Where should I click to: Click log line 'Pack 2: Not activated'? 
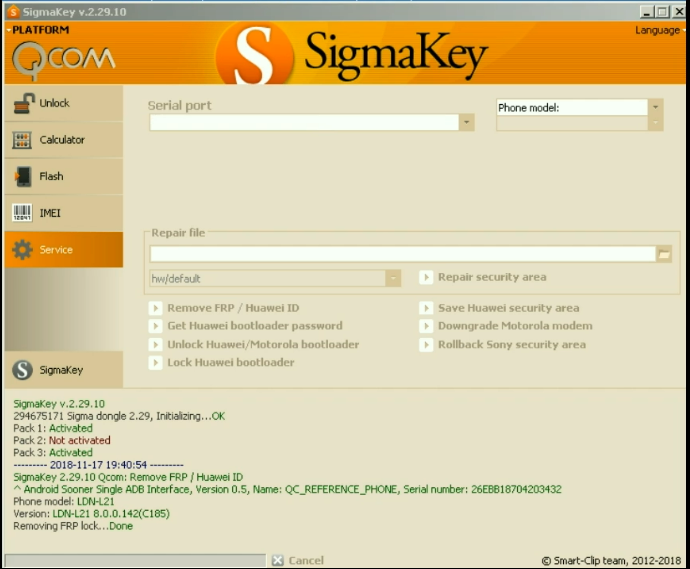[x=62, y=441]
